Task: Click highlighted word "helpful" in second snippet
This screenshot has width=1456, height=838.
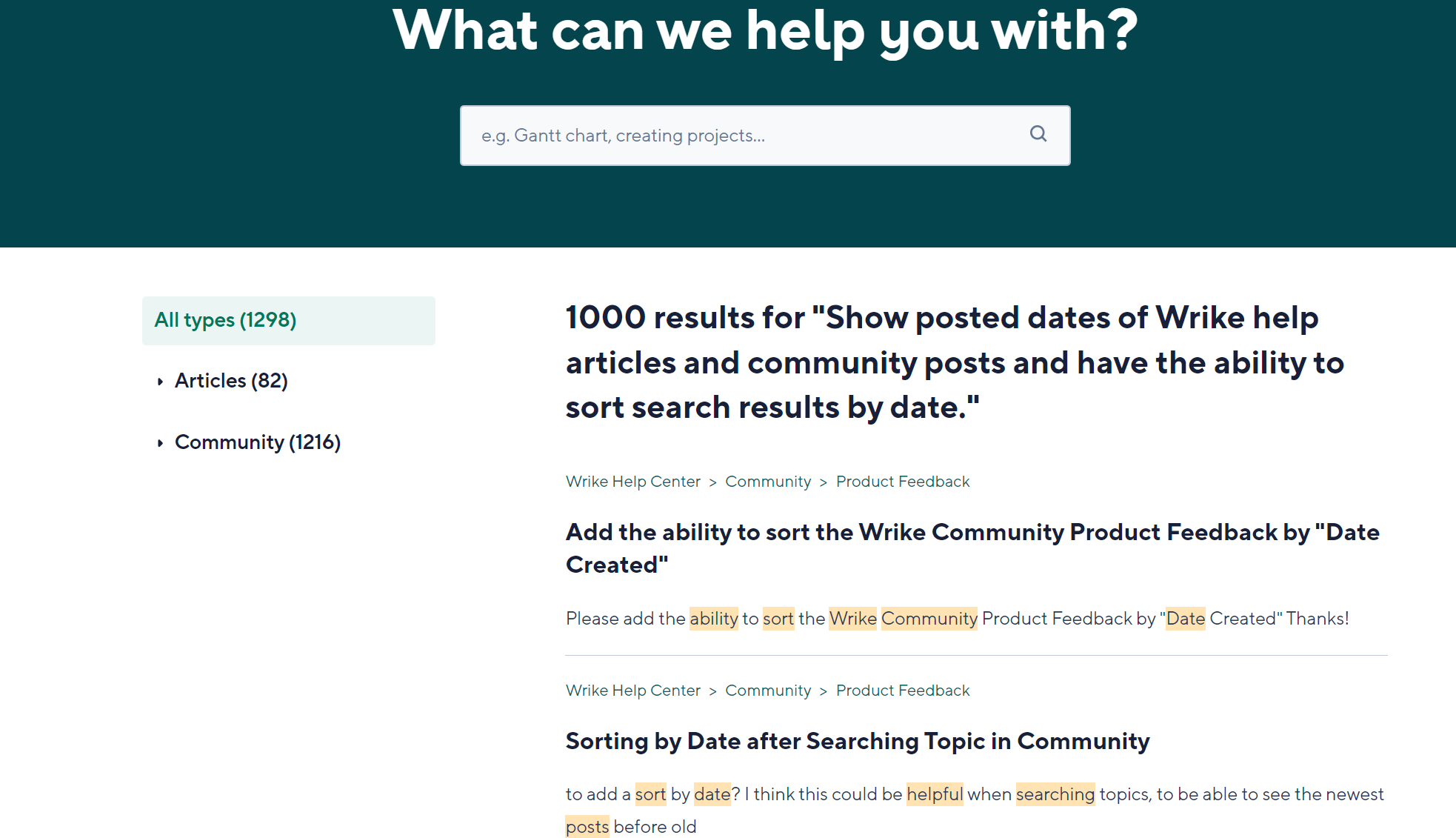Action: (934, 794)
